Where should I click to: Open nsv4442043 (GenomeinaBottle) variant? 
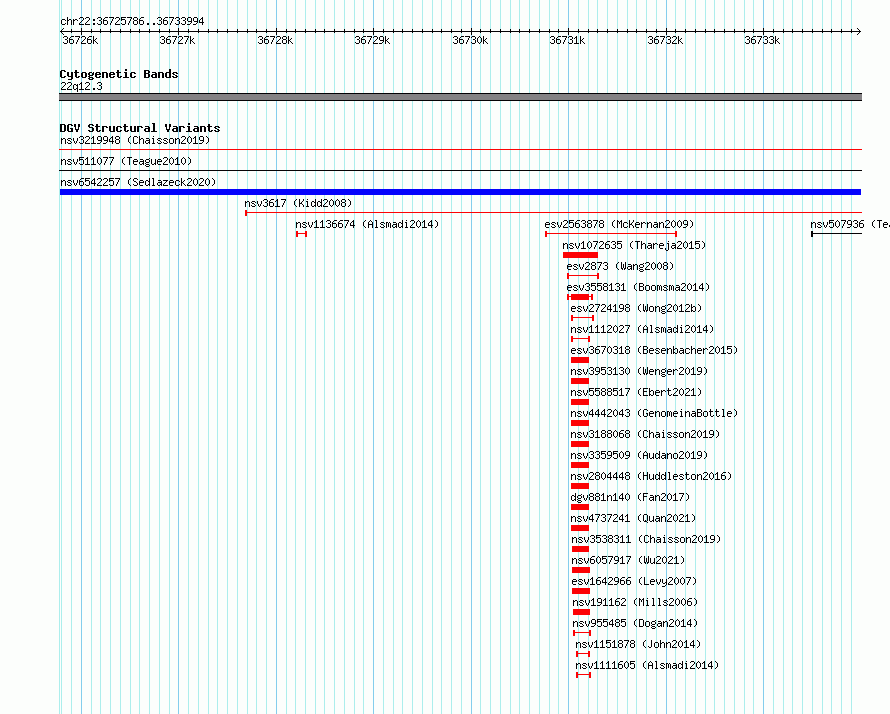(654, 413)
